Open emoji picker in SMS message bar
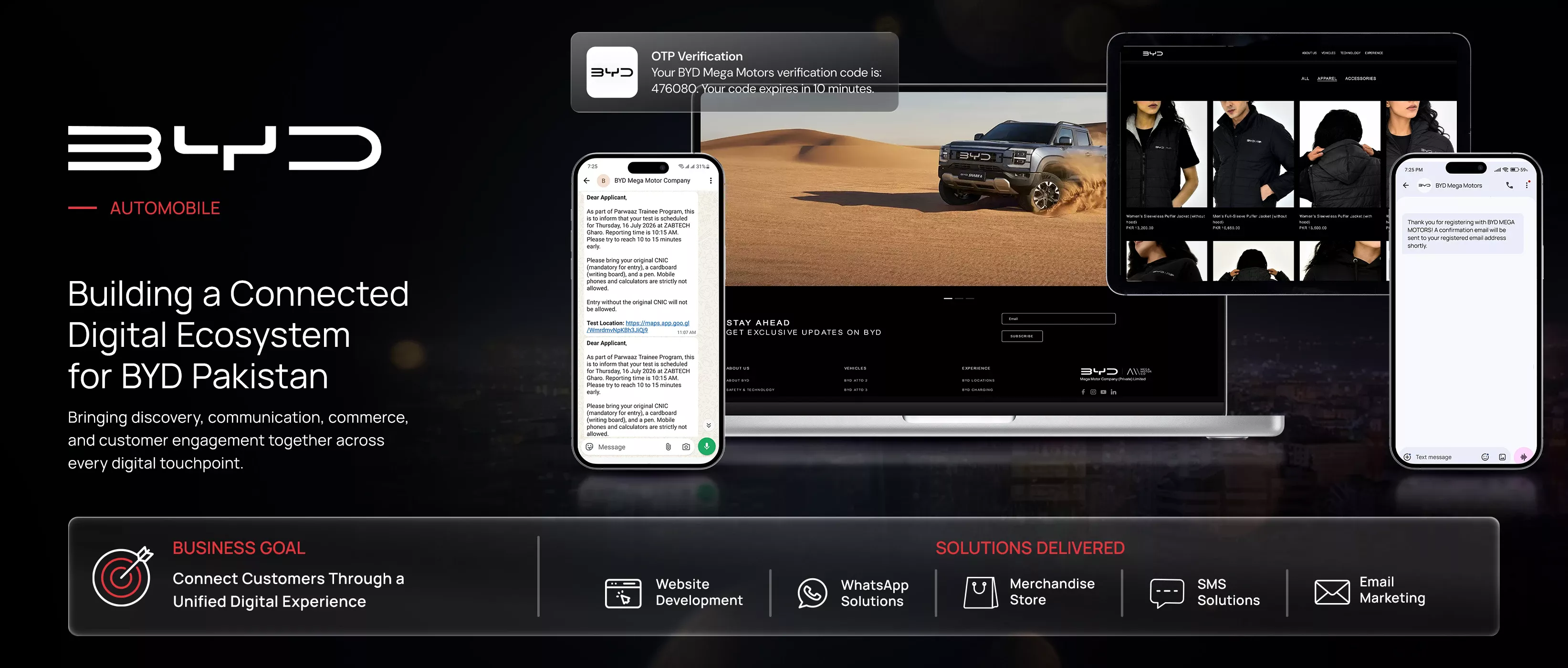1568x668 pixels. [1484, 457]
